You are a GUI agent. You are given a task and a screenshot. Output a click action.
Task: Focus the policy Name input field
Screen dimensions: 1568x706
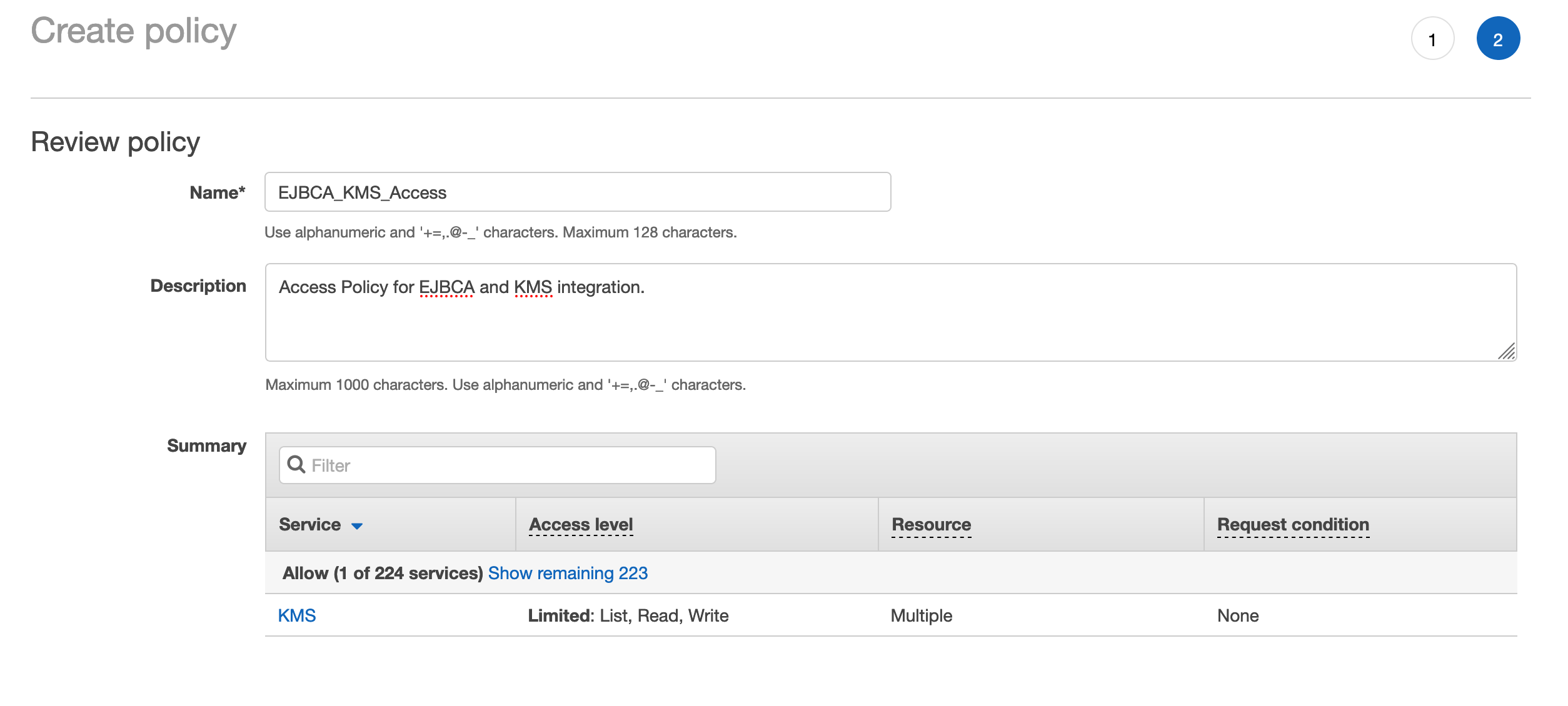(577, 192)
